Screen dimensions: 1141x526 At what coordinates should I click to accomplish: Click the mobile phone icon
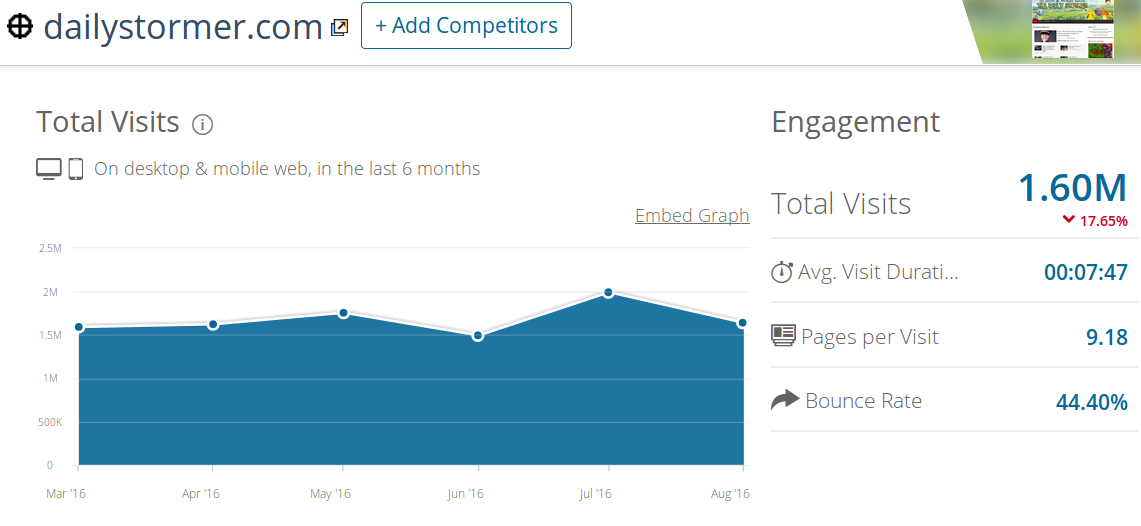click(x=75, y=169)
